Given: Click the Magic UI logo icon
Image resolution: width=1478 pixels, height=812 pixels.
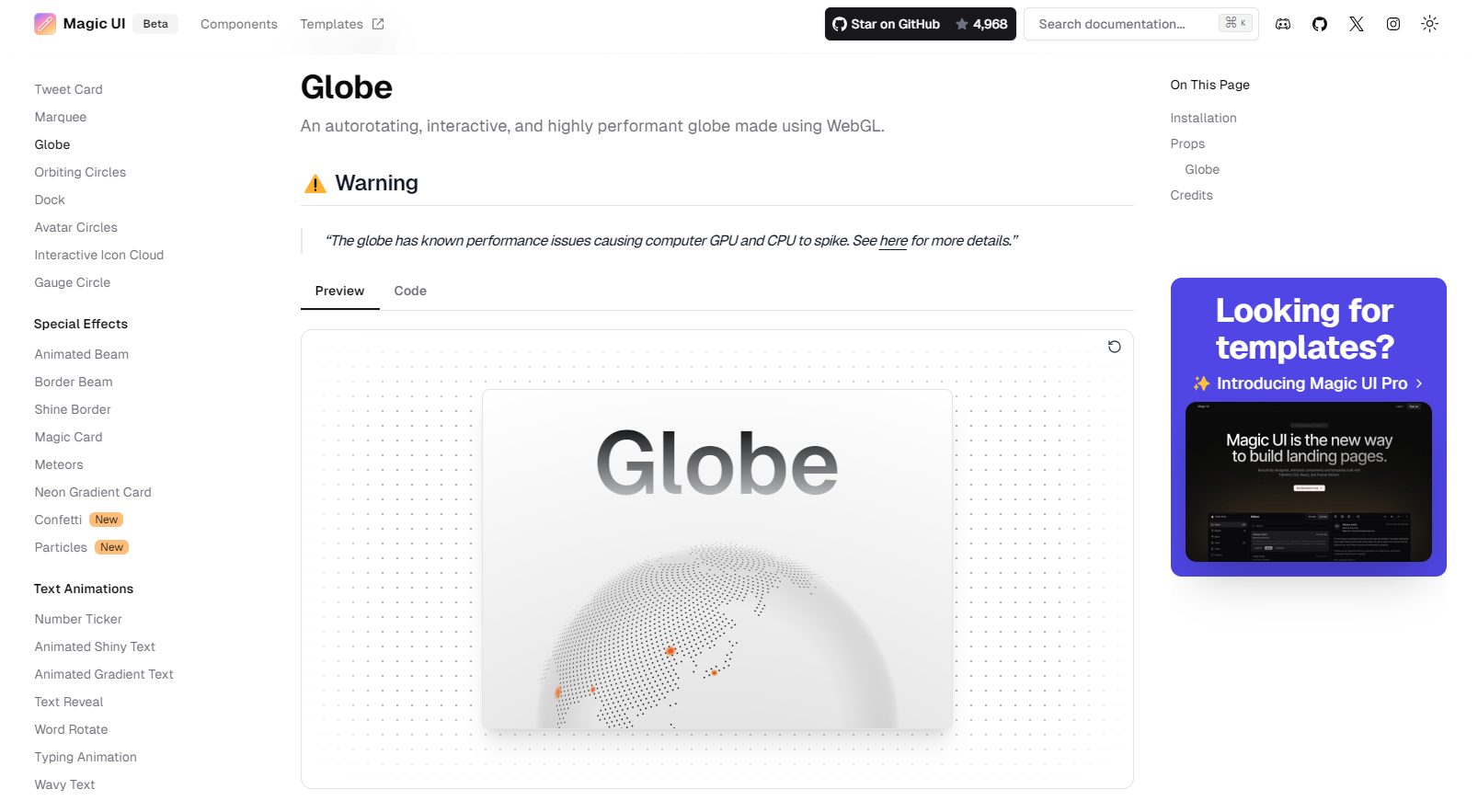Looking at the screenshot, I should [x=45, y=24].
